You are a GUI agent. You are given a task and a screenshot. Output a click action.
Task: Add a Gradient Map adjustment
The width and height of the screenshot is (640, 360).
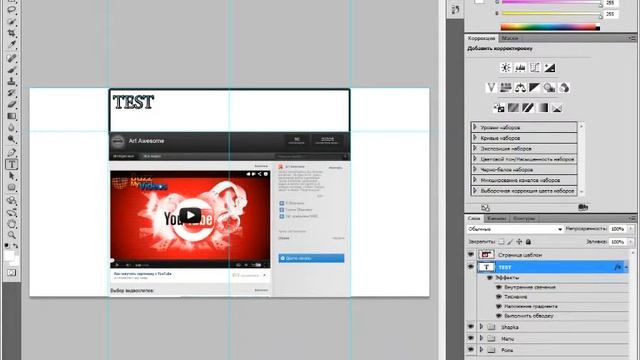click(x=543, y=108)
